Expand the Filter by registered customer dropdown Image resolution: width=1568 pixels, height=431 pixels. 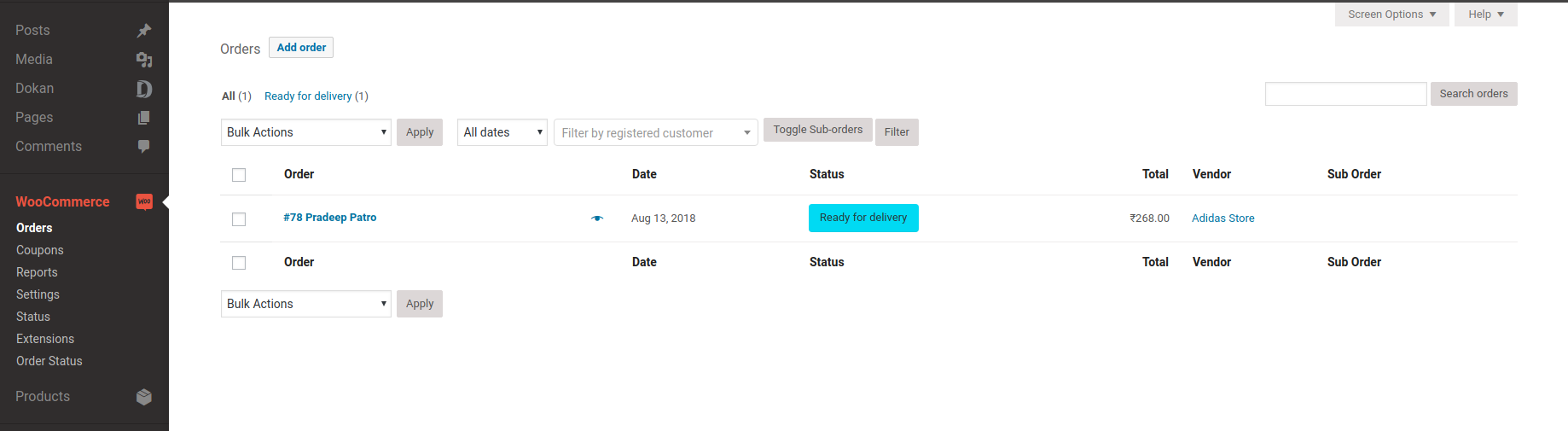tap(655, 133)
